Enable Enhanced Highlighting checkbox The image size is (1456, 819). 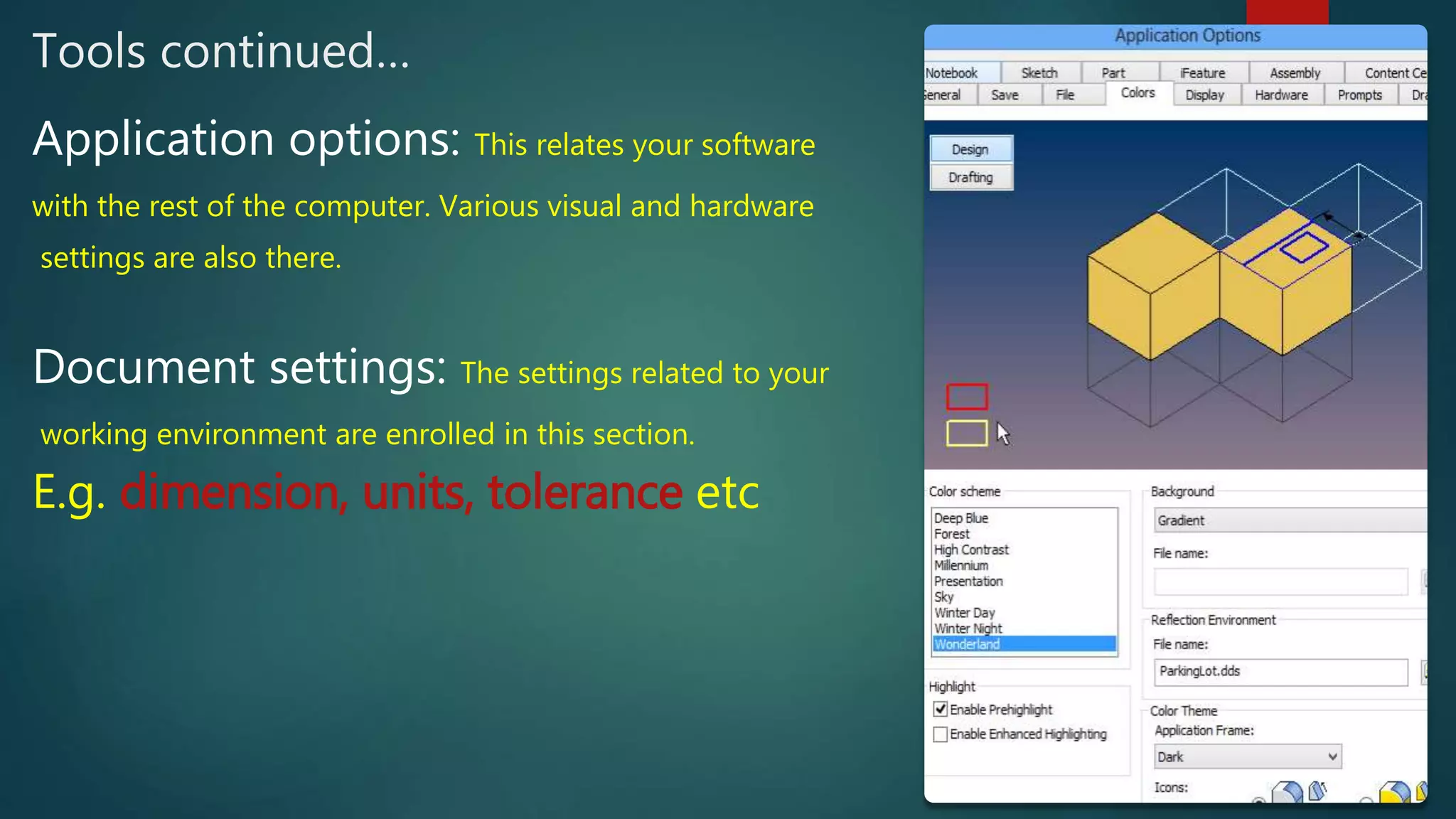coord(941,734)
